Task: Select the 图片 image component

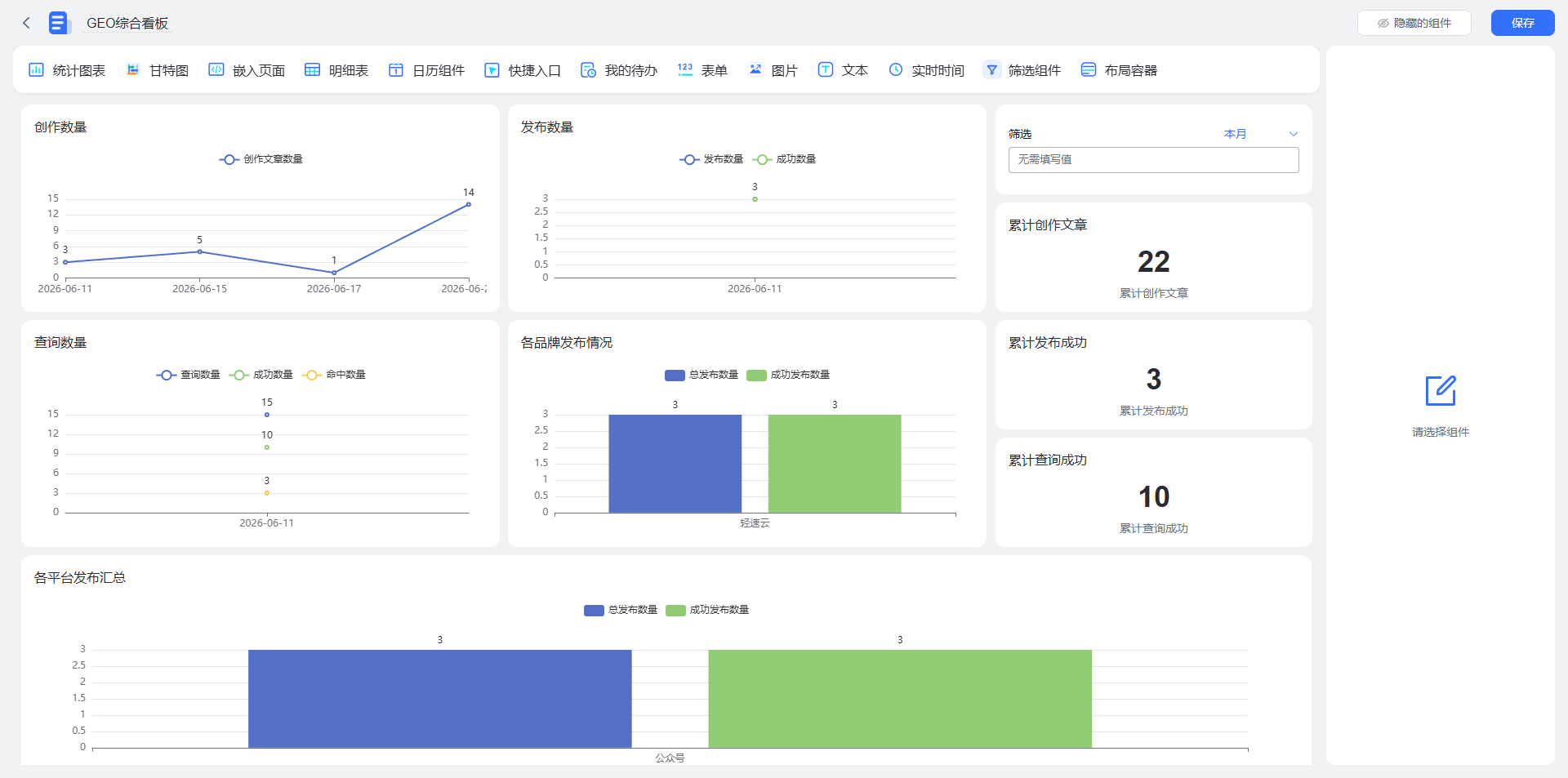Action: 773,70
